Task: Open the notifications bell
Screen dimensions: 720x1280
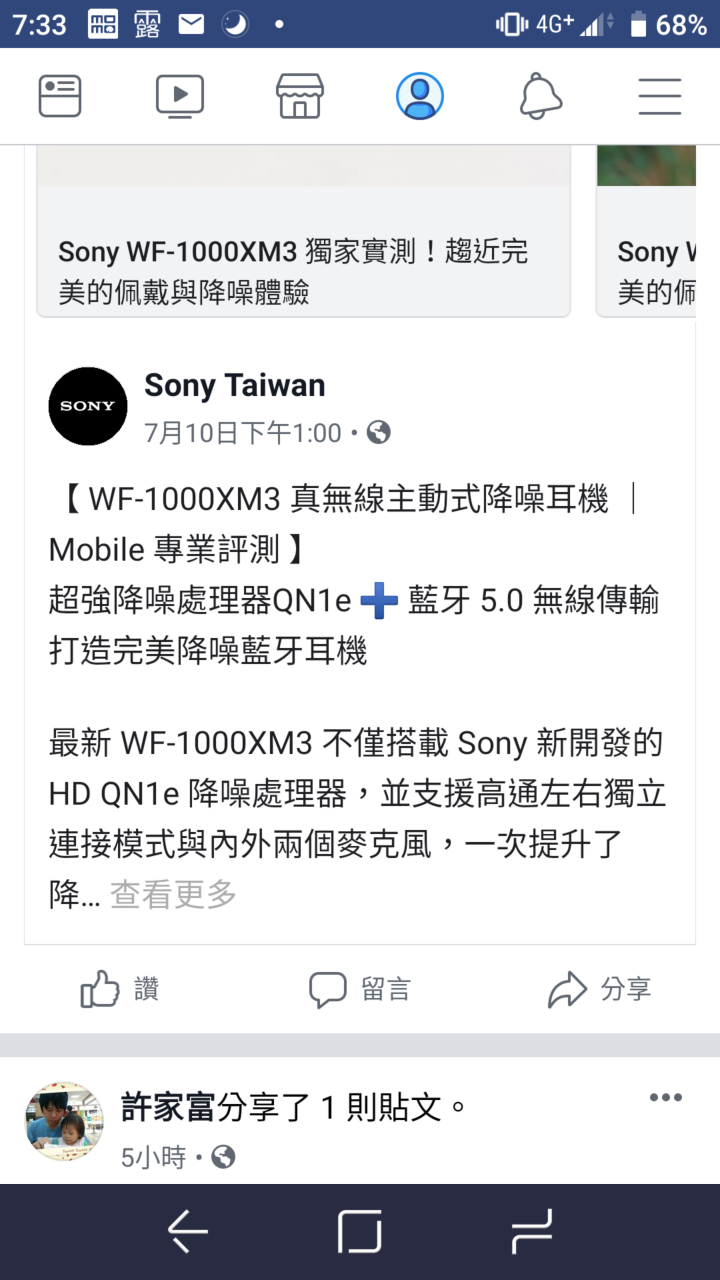Action: tap(541, 96)
